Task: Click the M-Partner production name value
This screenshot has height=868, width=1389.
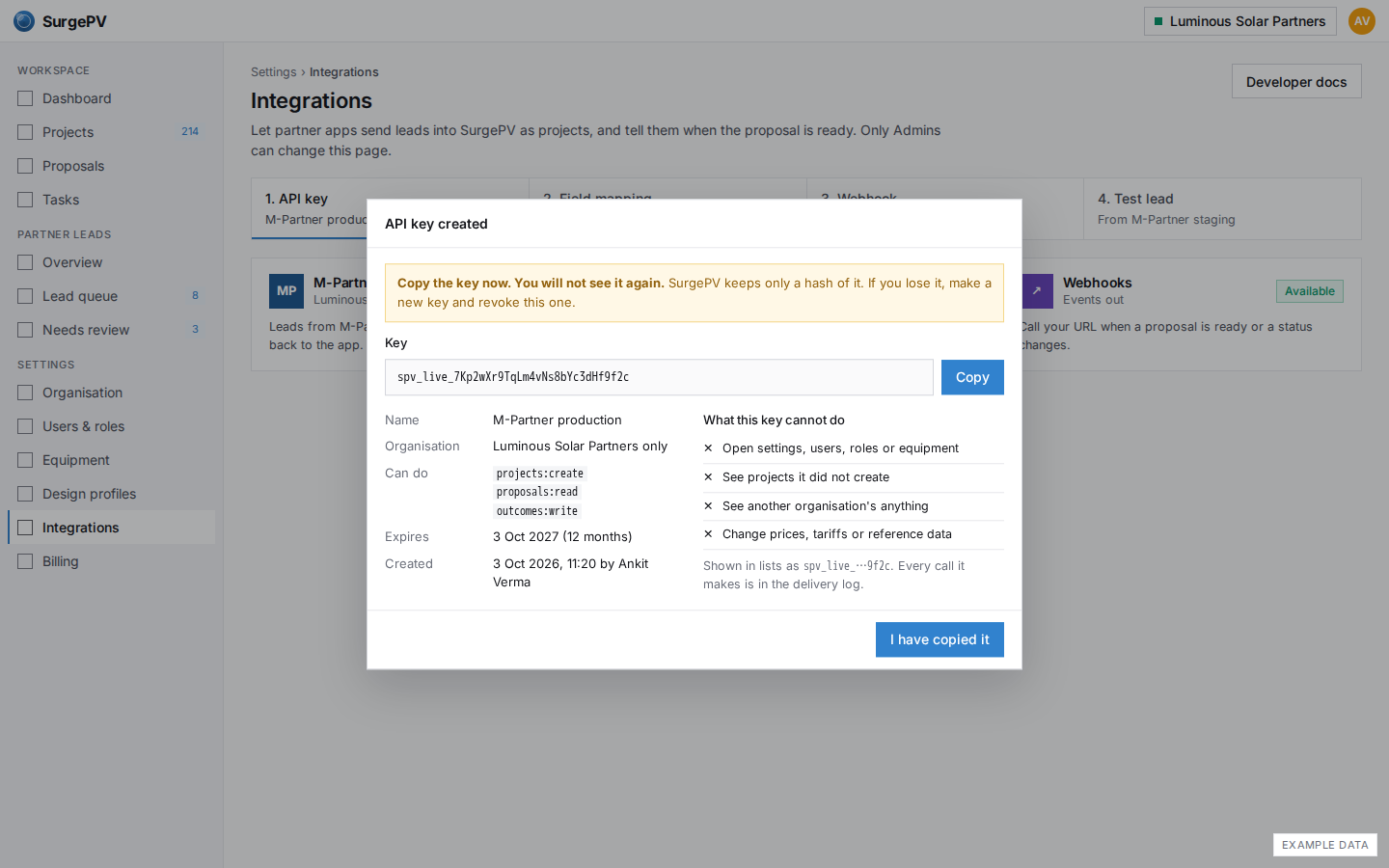Action: [558, 420]
